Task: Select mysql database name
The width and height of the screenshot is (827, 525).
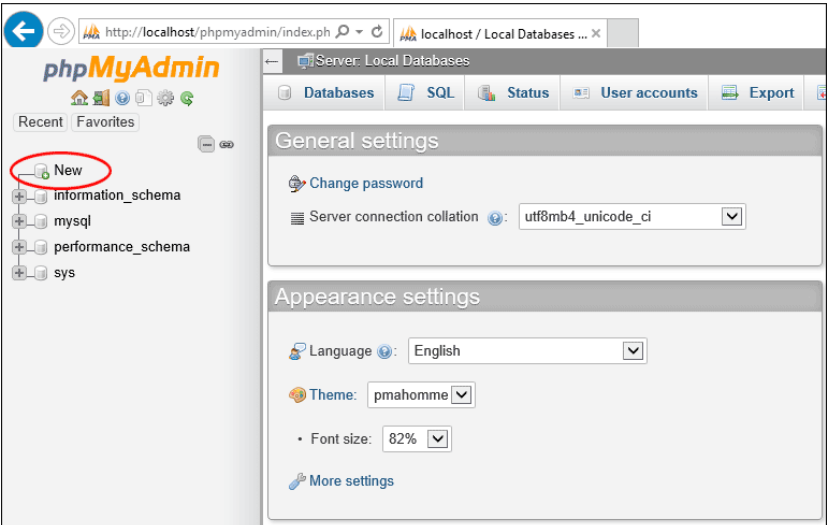Action: (x=72, y=221)
